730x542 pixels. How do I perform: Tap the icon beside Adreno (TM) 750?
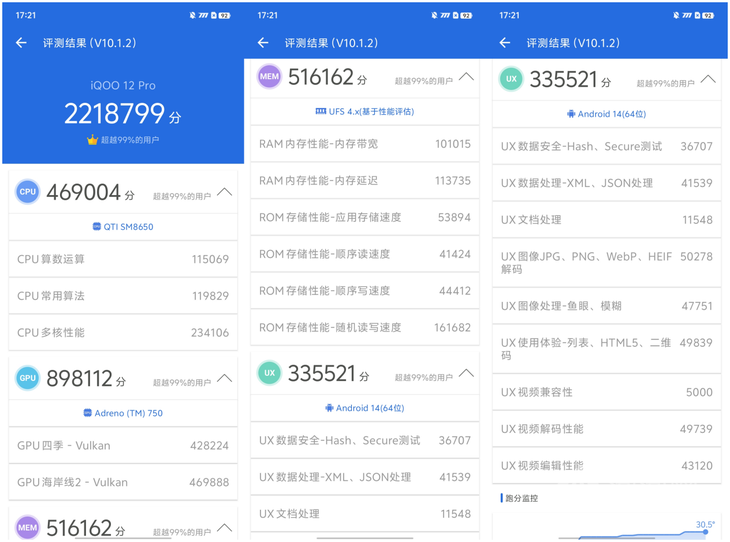click(88, 413)
